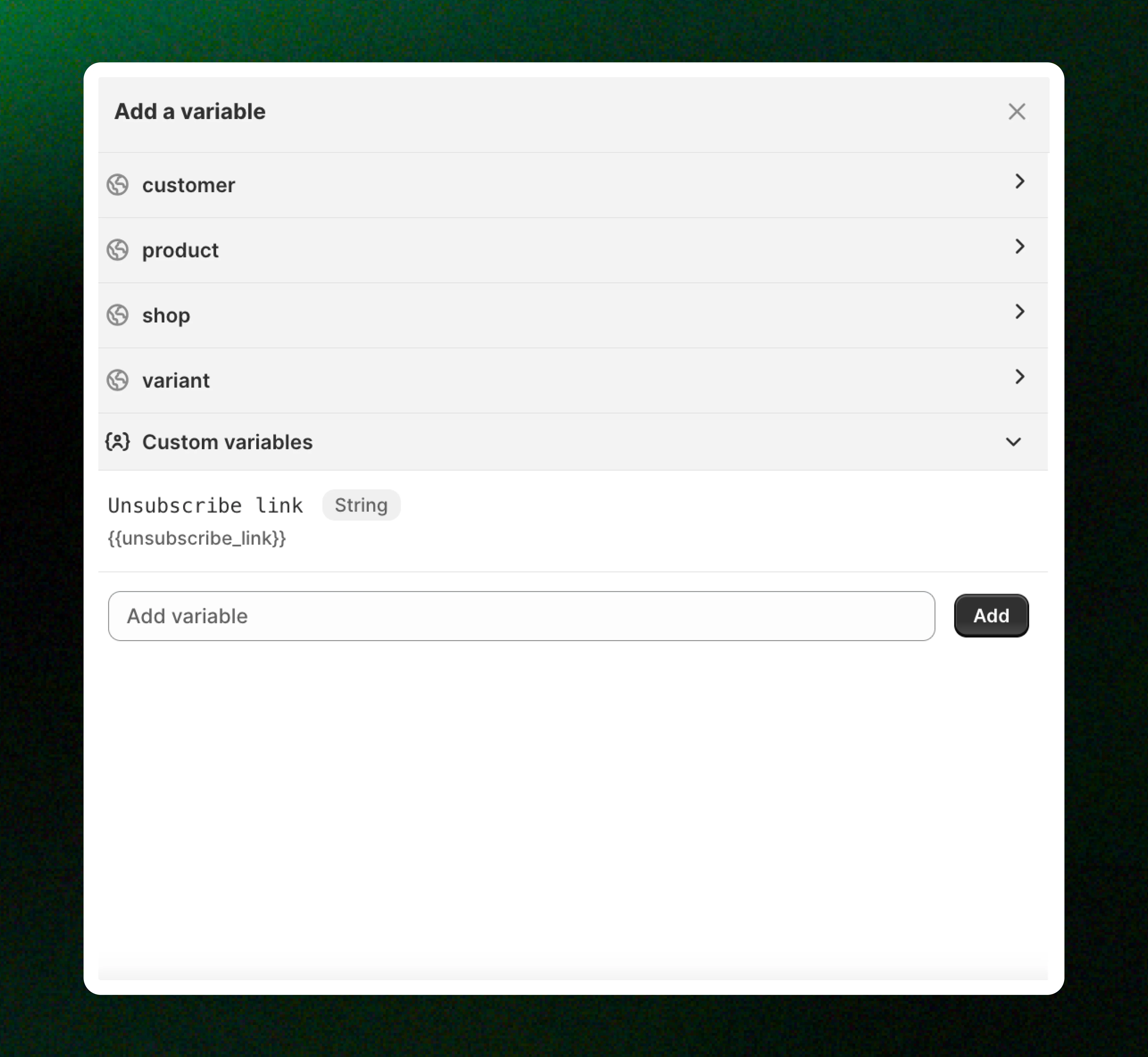Click the globe icon beside shop
The width and height of the screenshot is (1148, 1057).
118,315
